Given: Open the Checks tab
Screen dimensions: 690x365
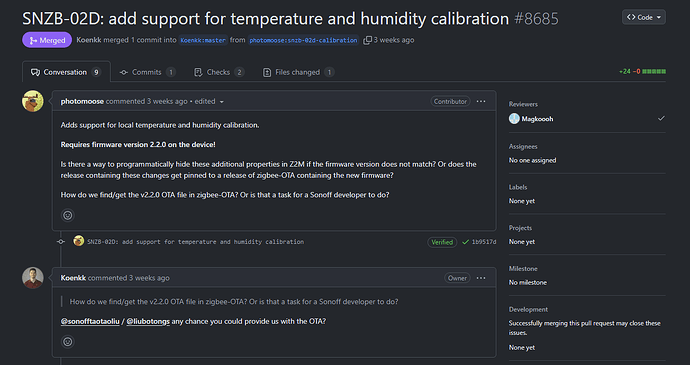Looking at the screenshot, I should pos(219,72).
